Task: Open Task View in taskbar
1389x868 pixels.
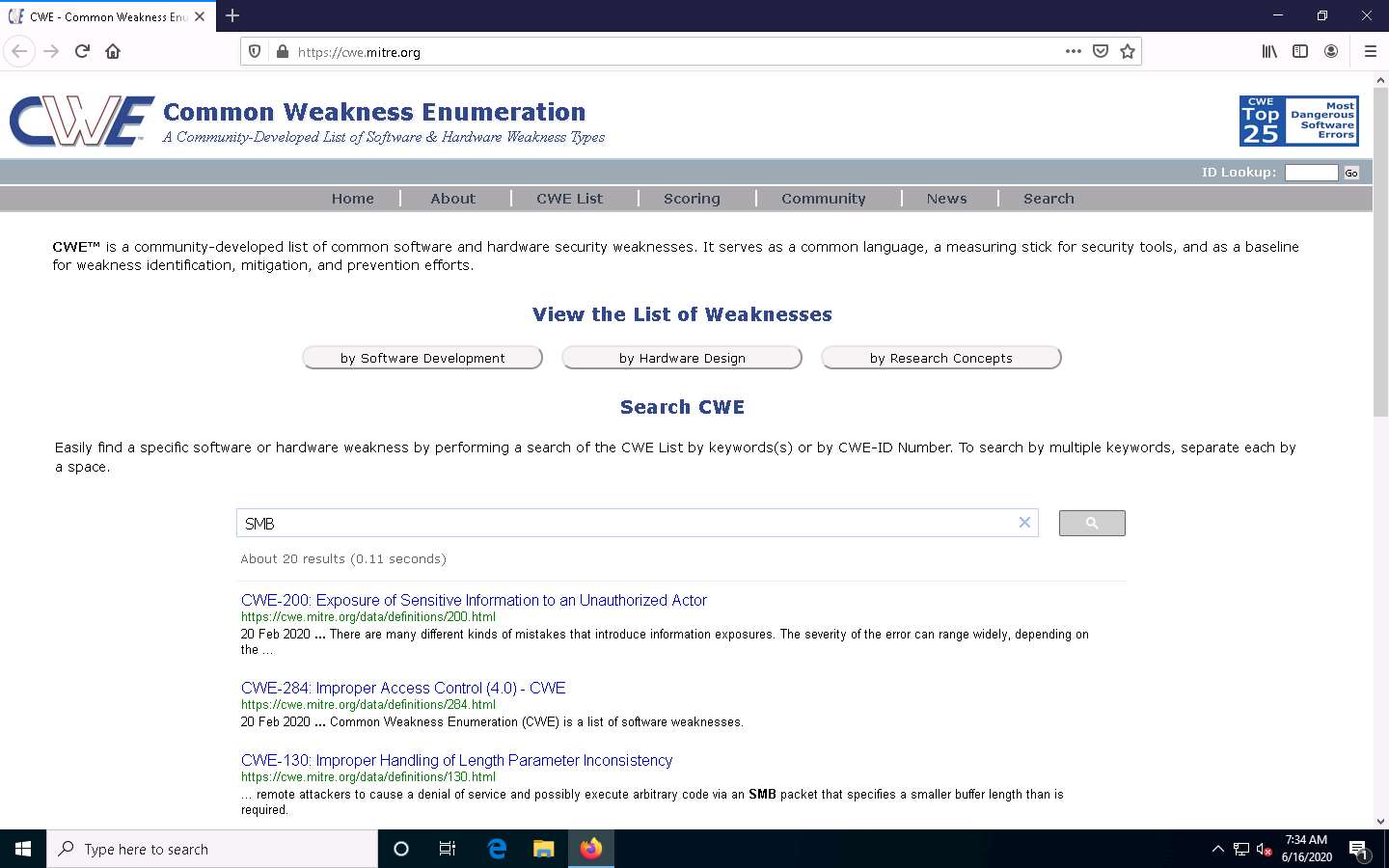Action: pyautogui.click(x=448, y=849)
